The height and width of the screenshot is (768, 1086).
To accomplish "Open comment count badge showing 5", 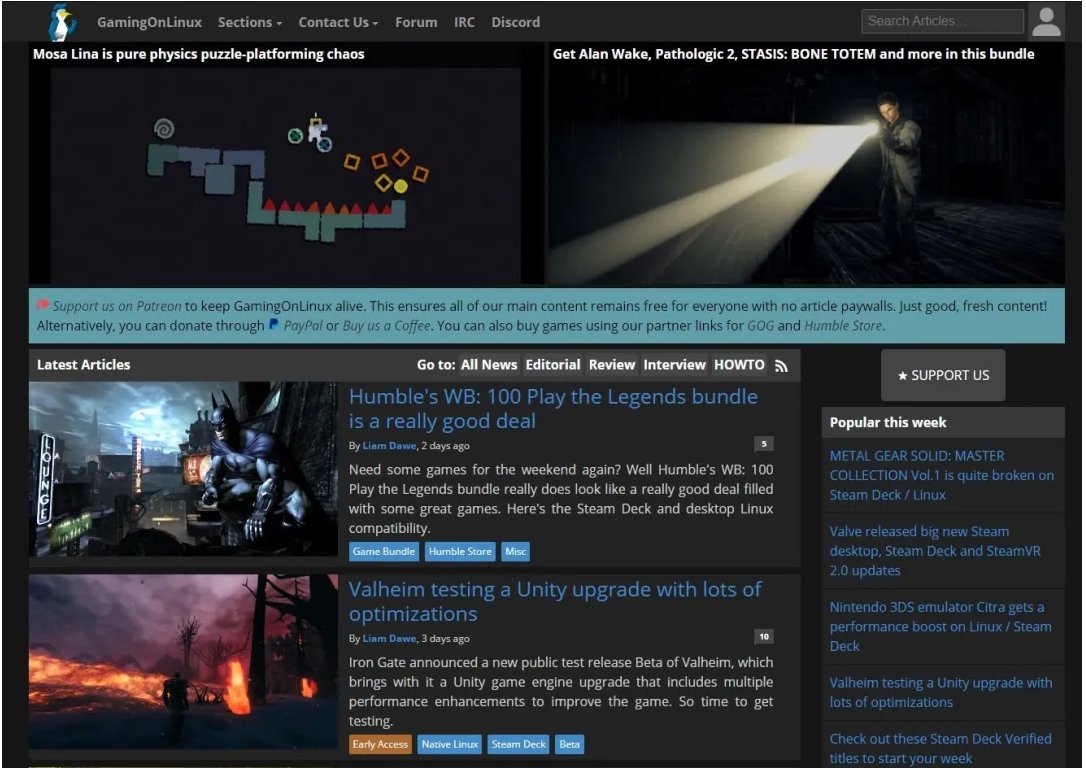I will coord(763,444).
